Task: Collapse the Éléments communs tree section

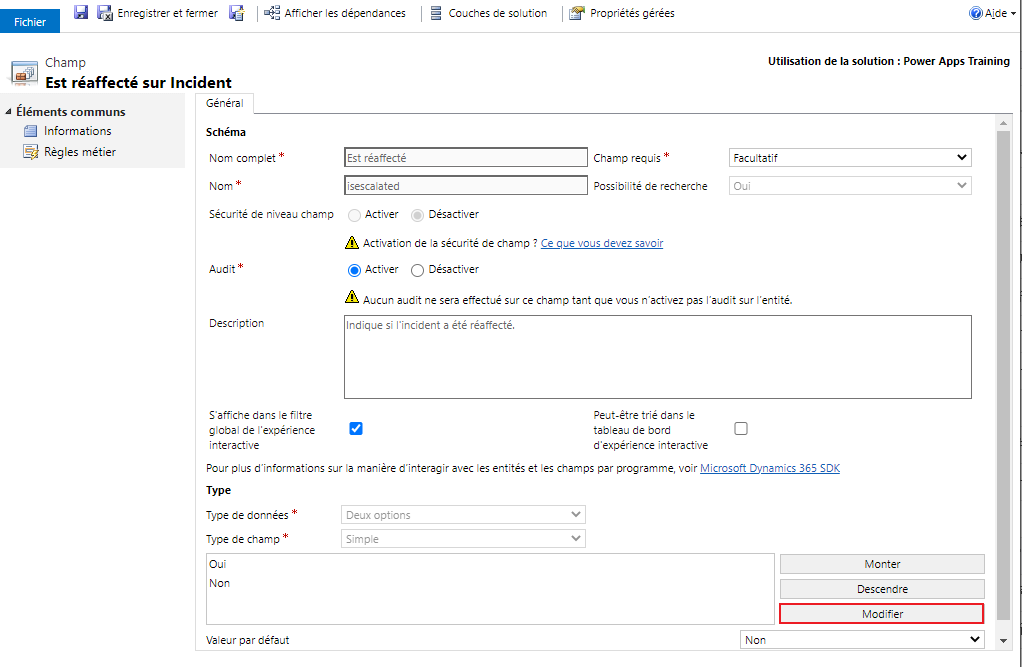Action: point(8,111)
